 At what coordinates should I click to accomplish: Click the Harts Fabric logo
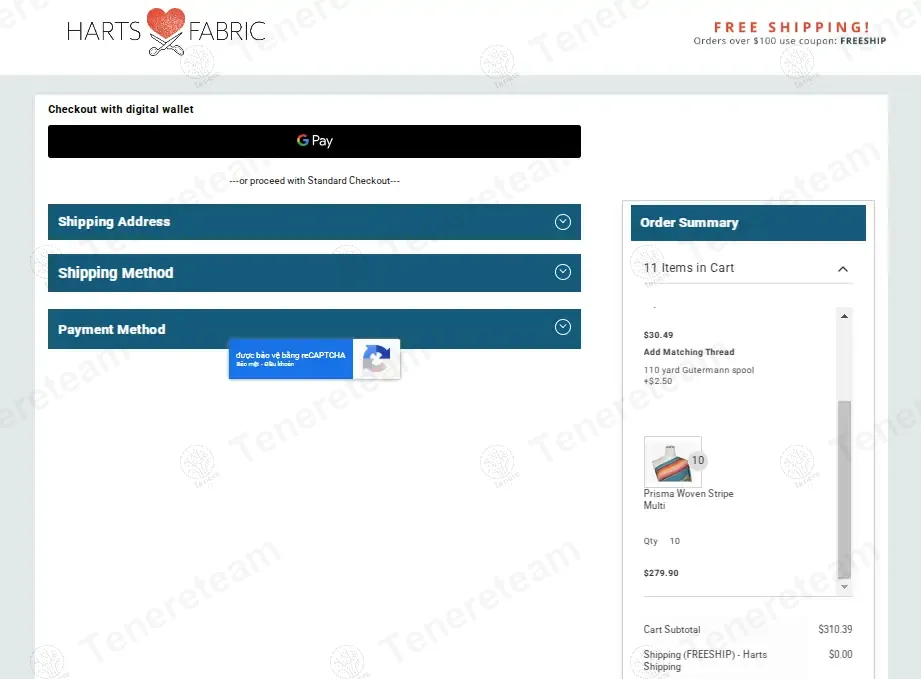(166, 32)
